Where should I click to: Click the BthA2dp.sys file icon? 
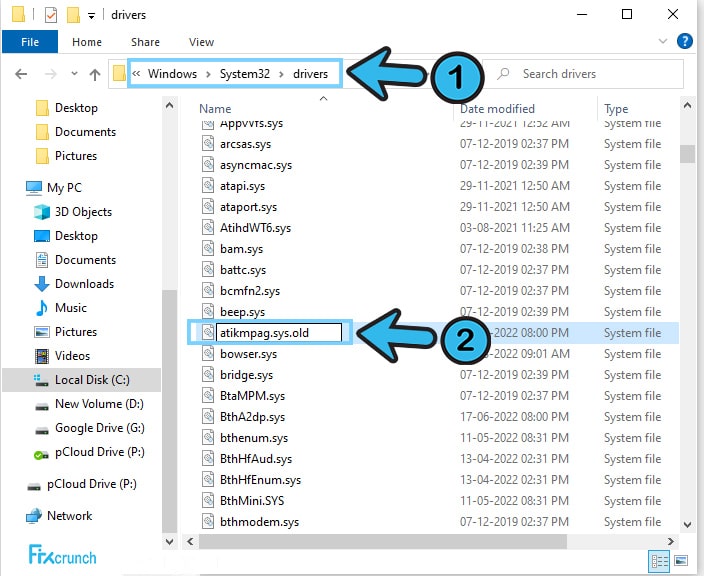point(207,417)
